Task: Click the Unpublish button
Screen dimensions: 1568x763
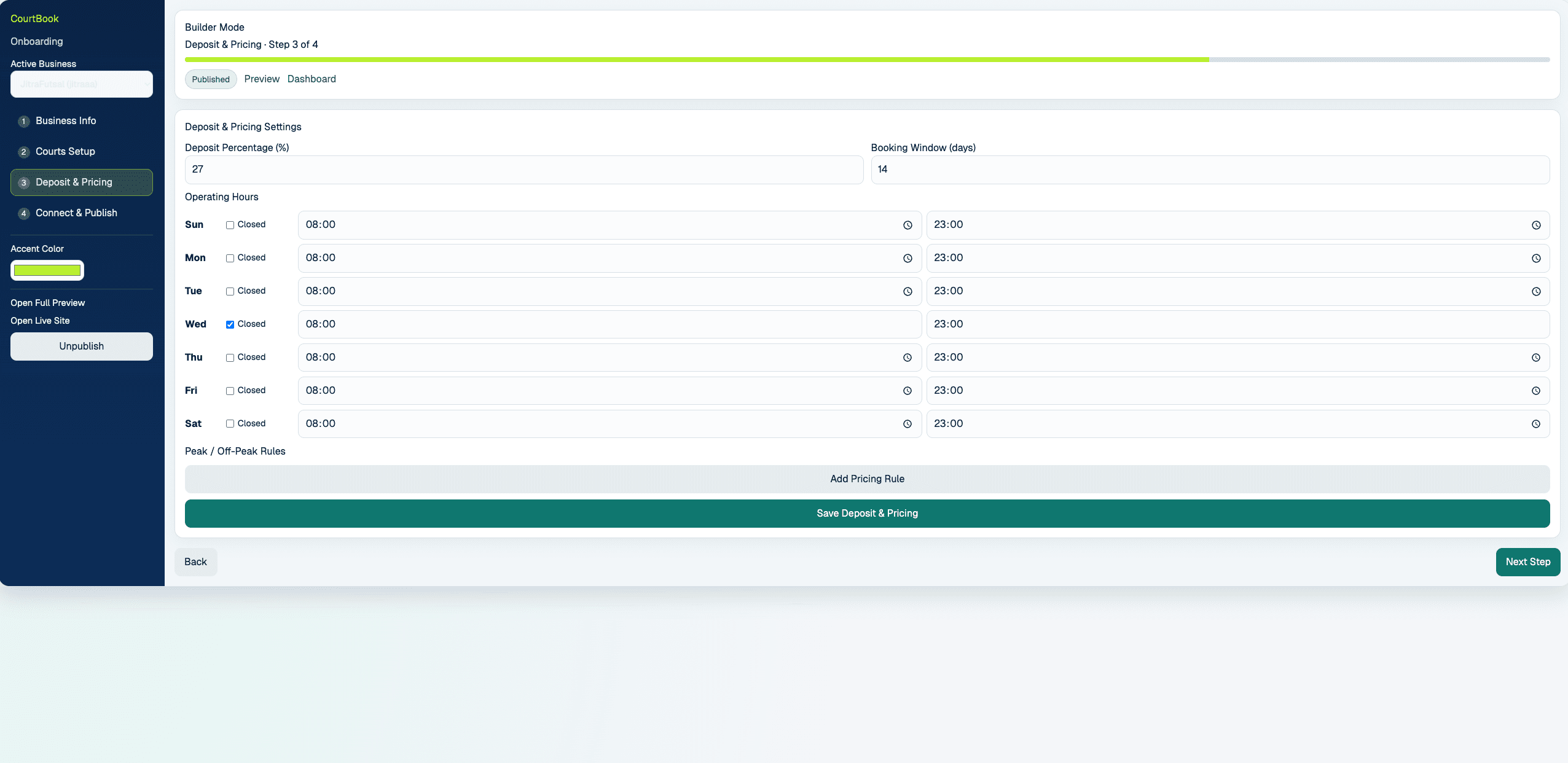Action: (x=81, y=346)
